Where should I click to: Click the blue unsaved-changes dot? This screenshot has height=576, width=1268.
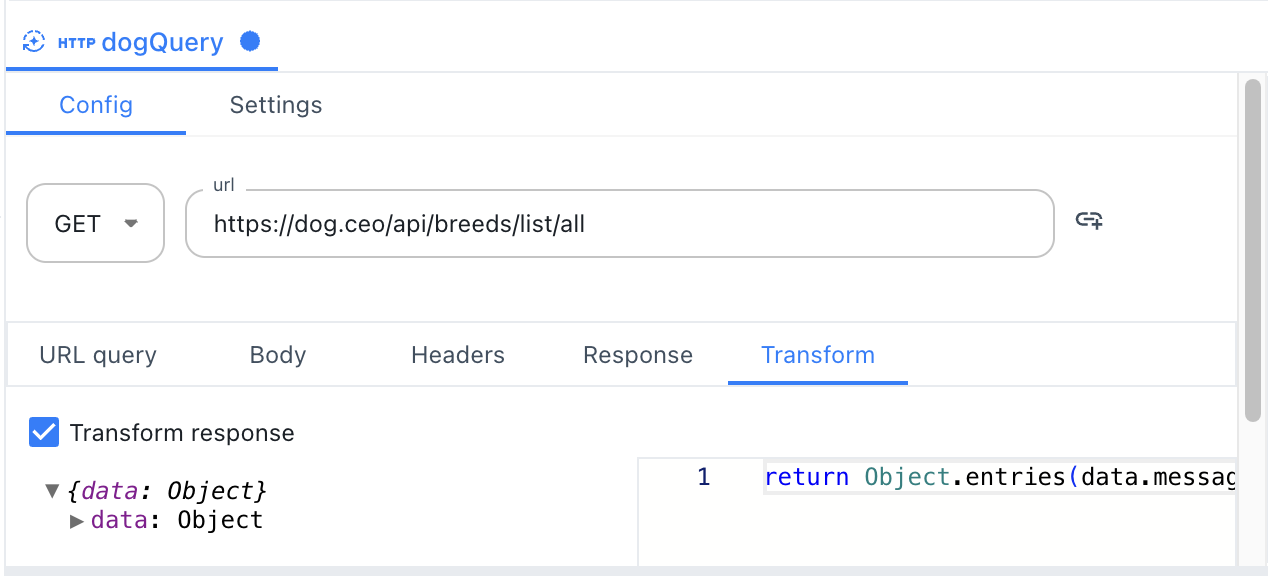pos(250,41)
